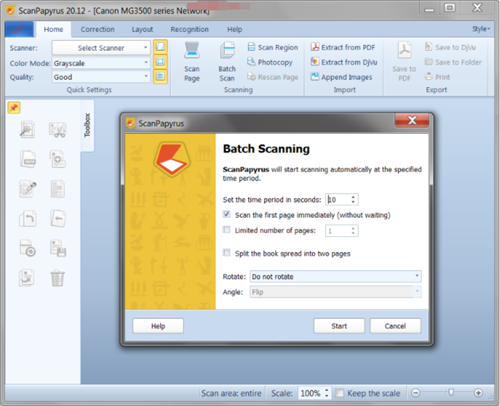
Task: Click the Scan Page icon
Action: pos(192,62)
